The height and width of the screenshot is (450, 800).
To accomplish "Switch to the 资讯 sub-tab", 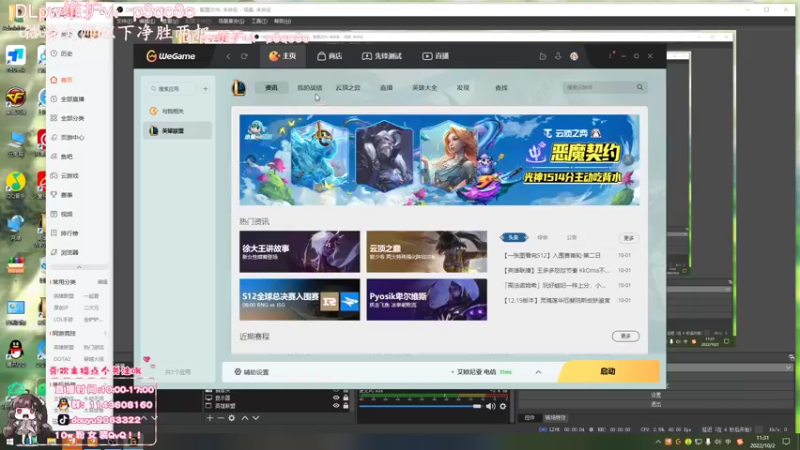I will [x=271, y=88].
